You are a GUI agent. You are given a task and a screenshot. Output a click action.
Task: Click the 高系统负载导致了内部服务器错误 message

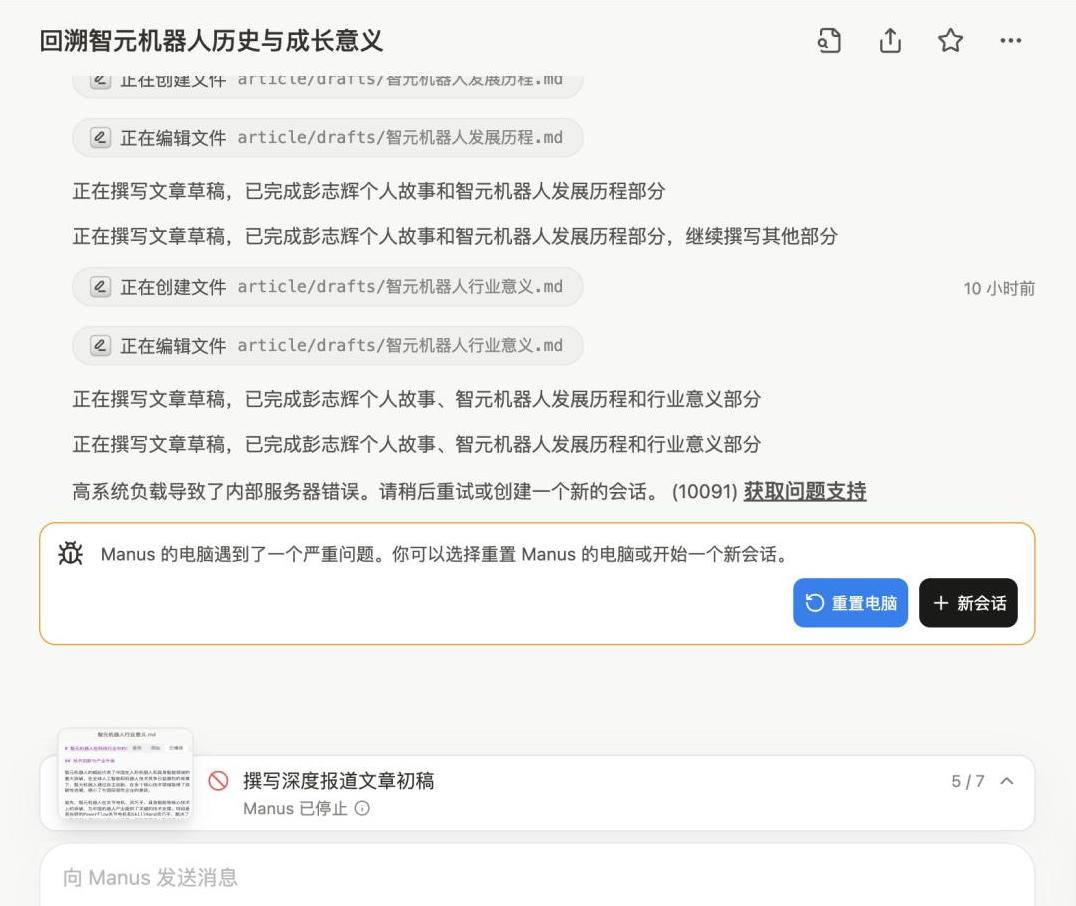click(367, 491)
